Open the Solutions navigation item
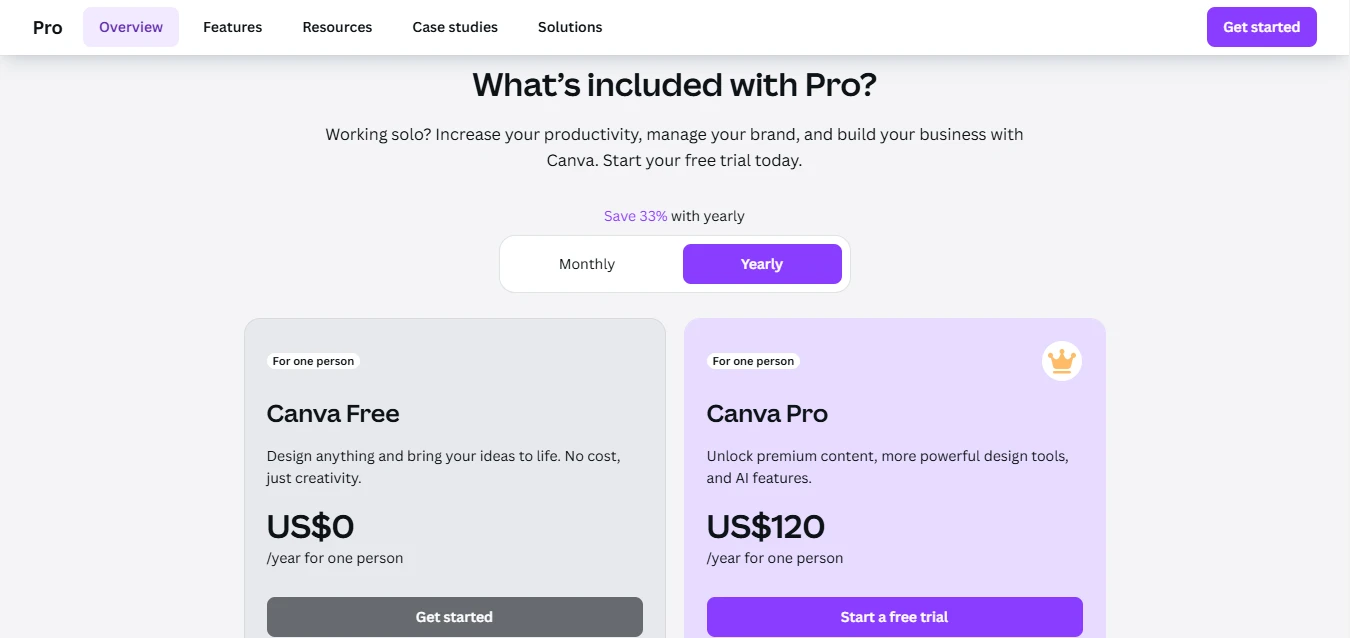This screenshot has height=638, width=1350. [x=570, y=27]
